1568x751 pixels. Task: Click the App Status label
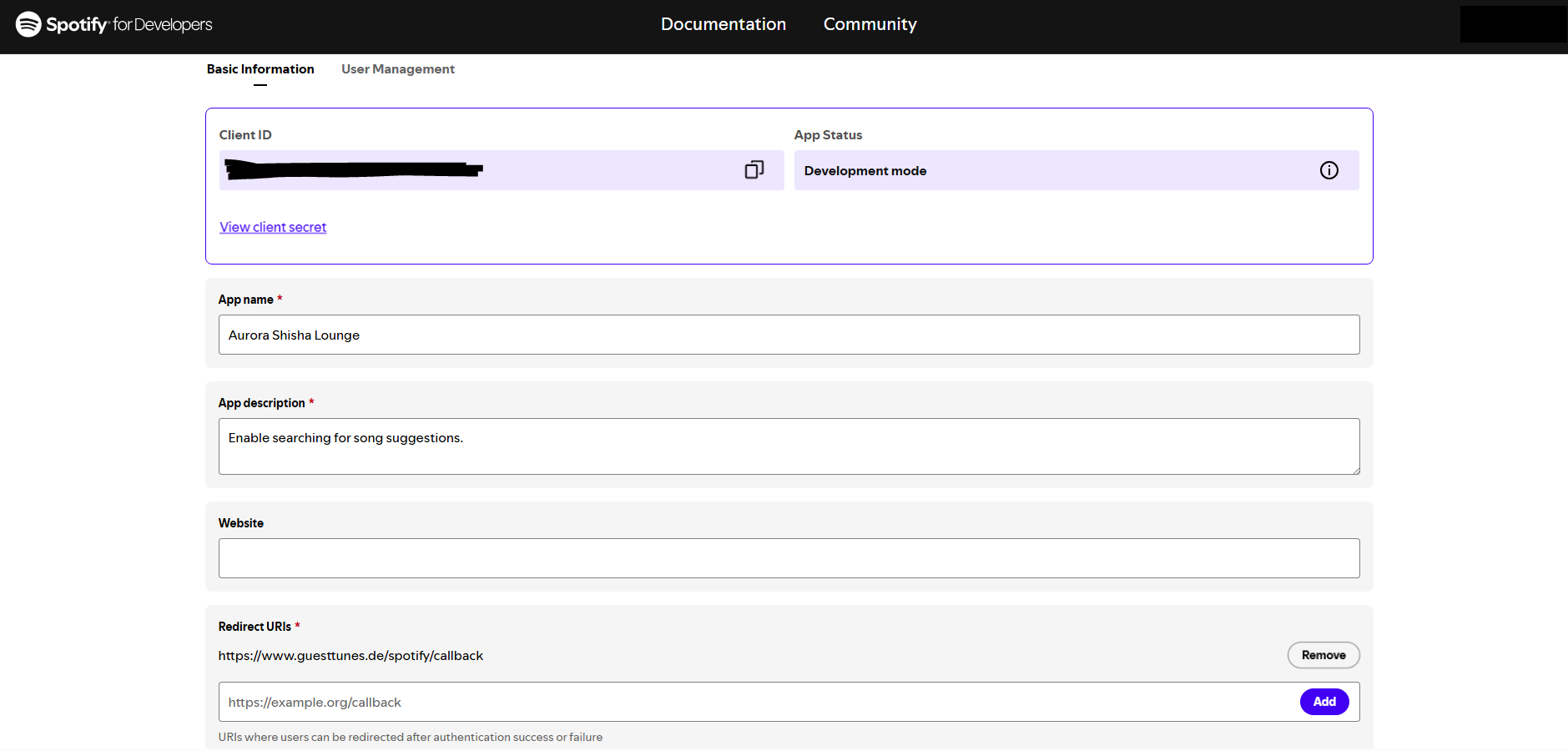pos(828,135)
